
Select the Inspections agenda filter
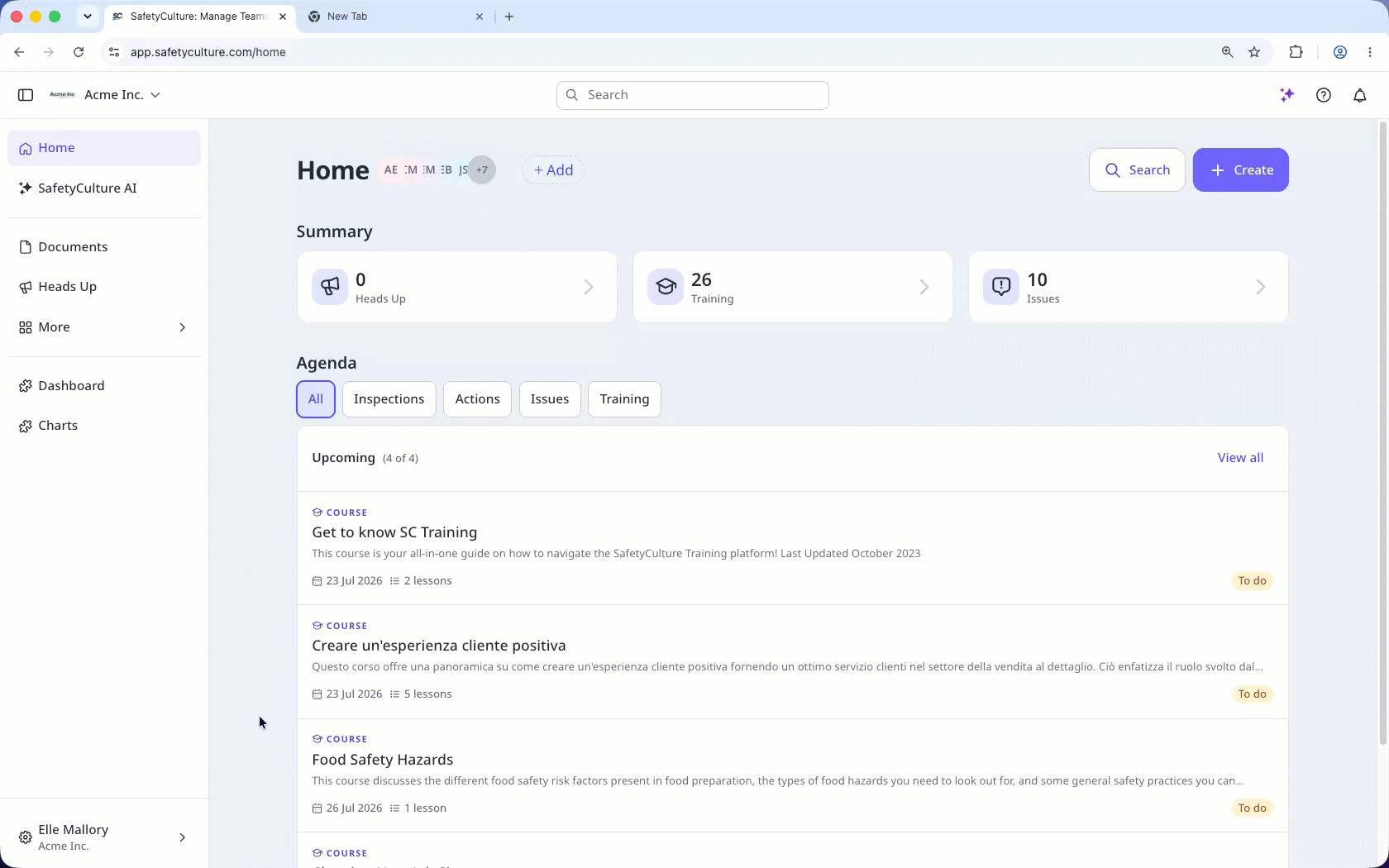coord(389,399)
